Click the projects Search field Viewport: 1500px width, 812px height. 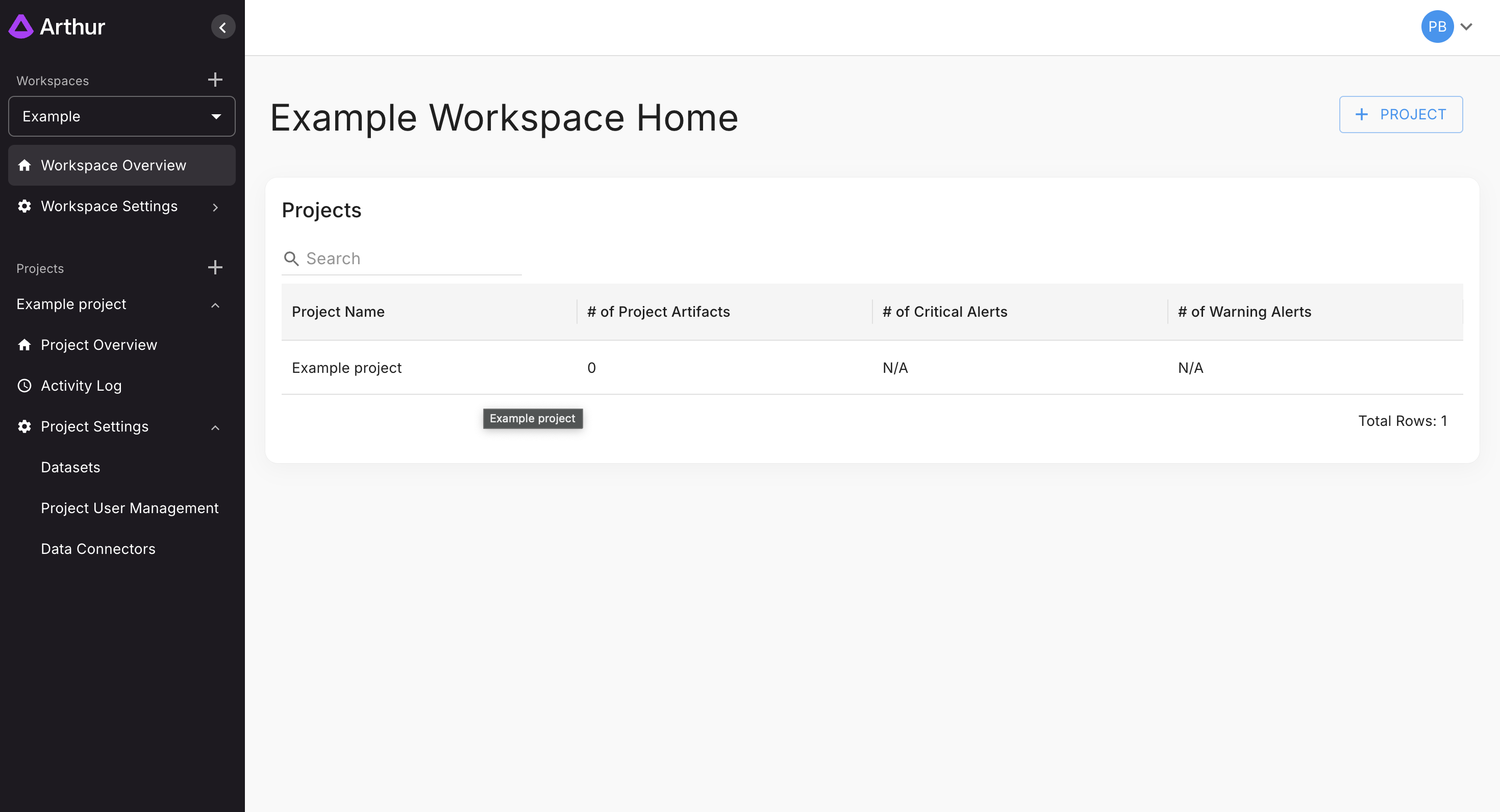pos(408,259)
